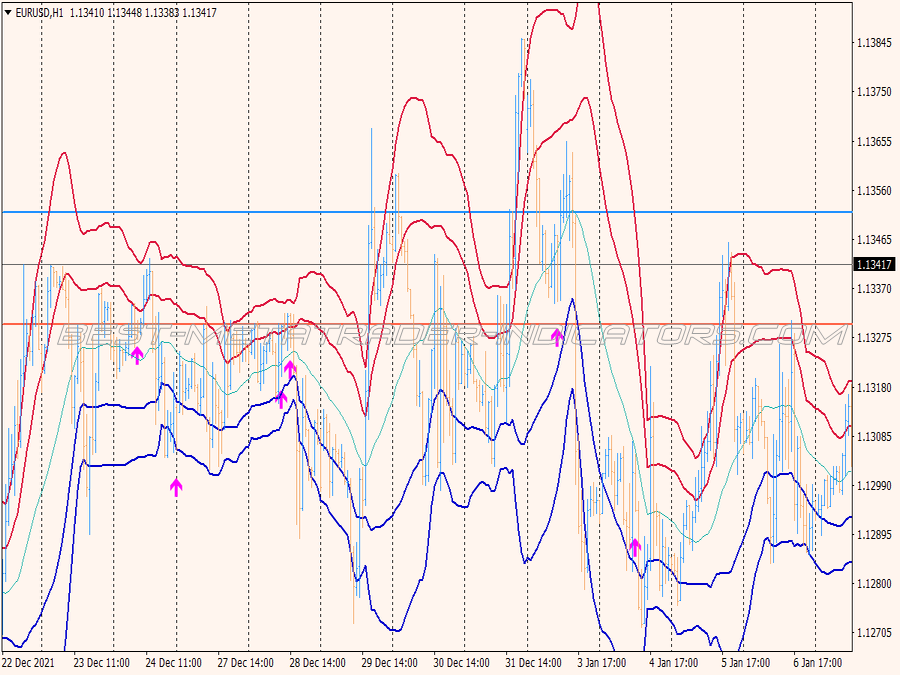Click price label 1.12705
This screenshot has height=675, width=900.
(874, 633)
